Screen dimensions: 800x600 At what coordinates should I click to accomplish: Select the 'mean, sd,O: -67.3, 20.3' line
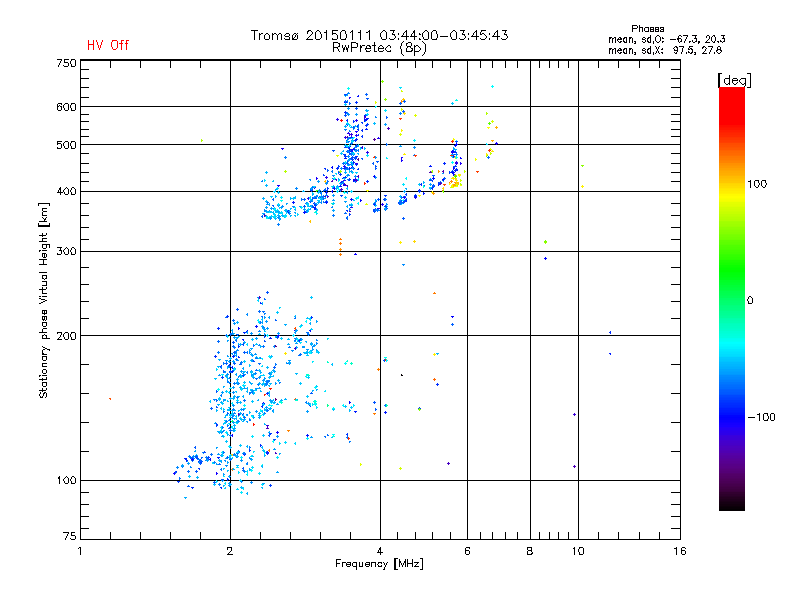click(666, 39)
